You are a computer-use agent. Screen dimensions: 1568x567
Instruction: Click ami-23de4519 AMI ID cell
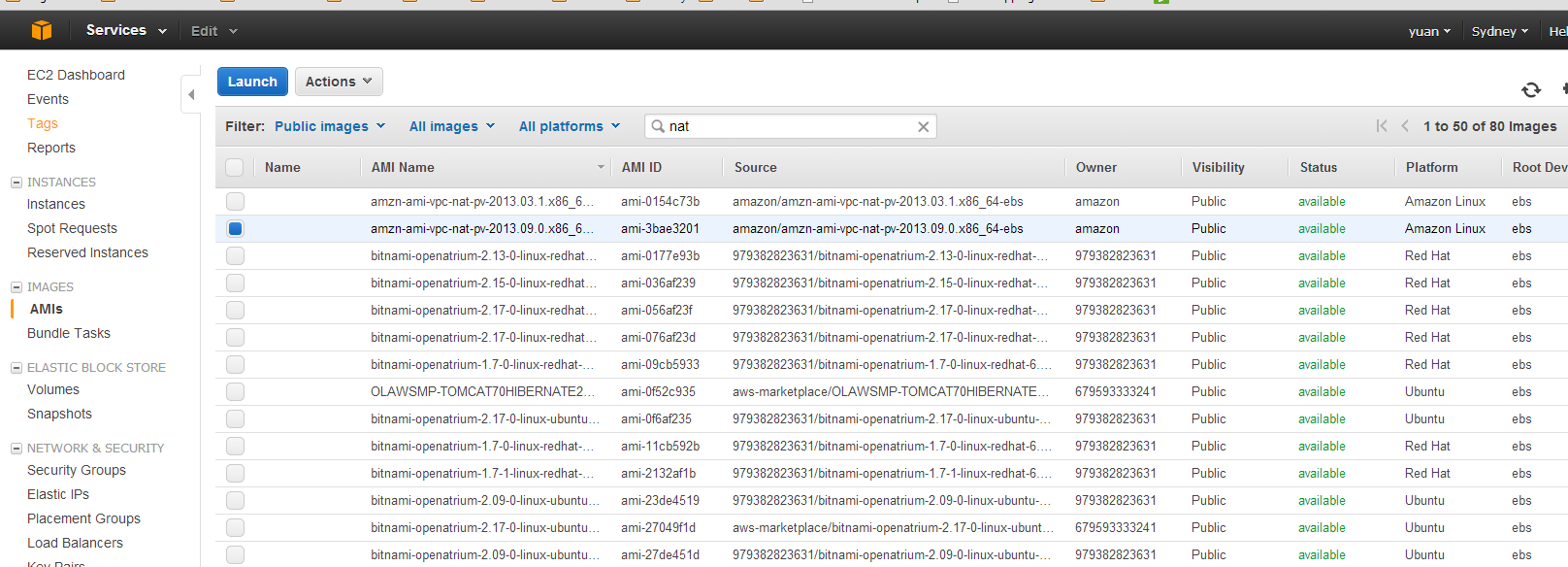(660, 500)
